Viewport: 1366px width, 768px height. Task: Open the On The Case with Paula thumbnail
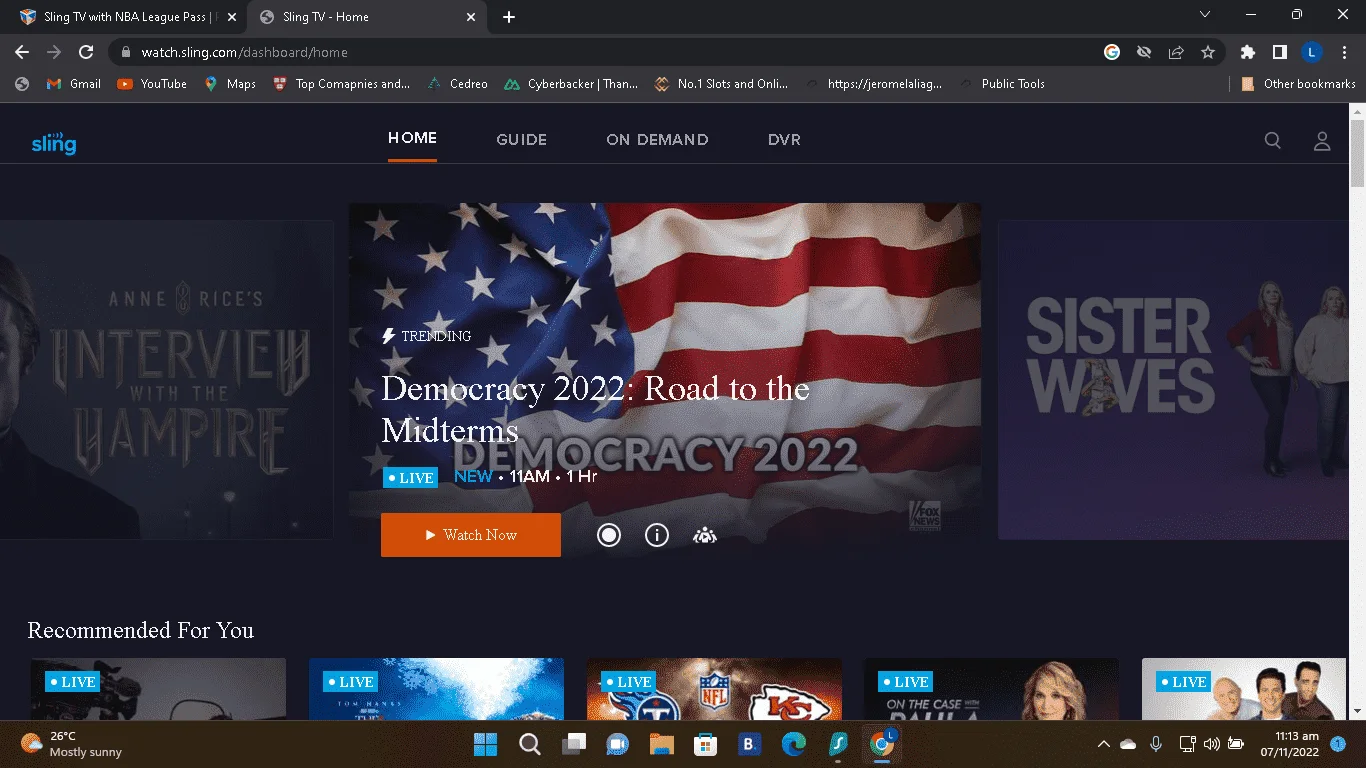[992, 689]
